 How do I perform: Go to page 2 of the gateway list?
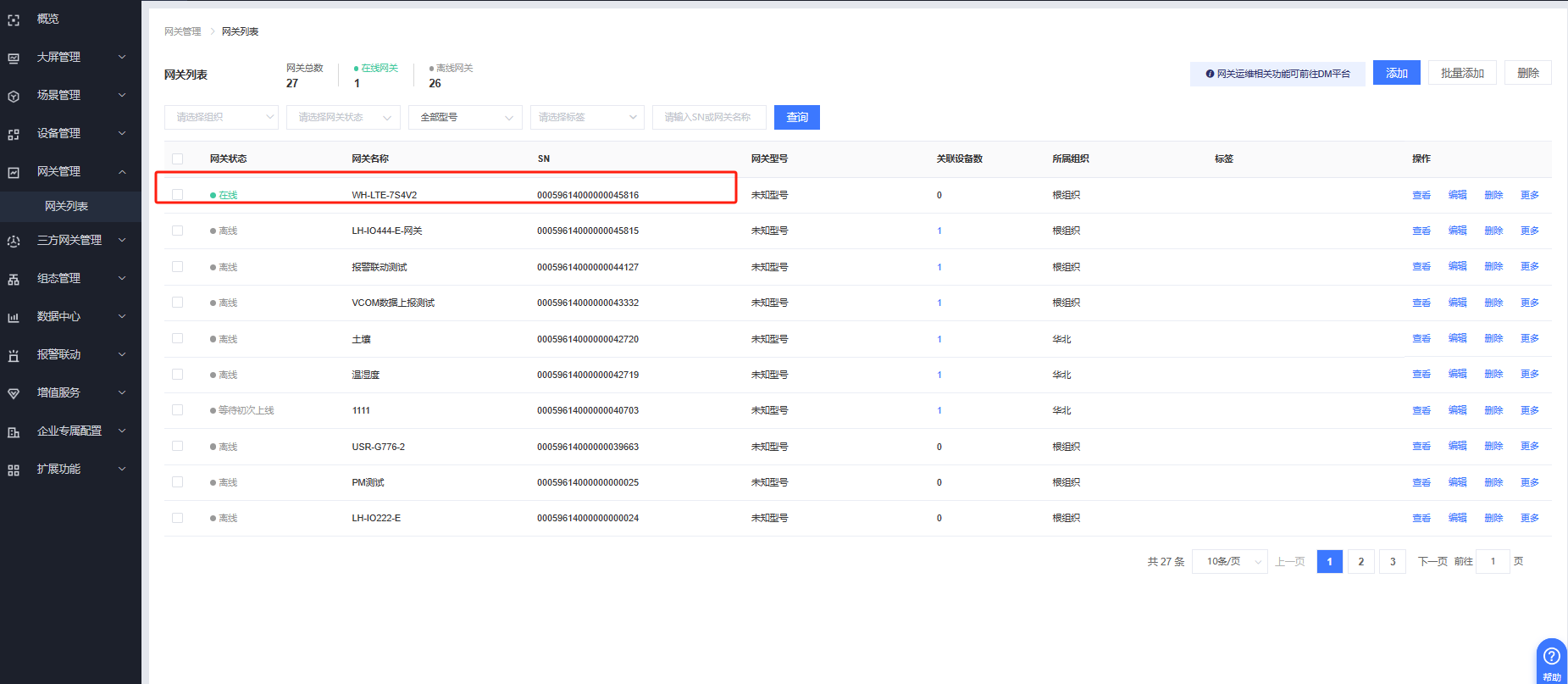(1360, 561)
